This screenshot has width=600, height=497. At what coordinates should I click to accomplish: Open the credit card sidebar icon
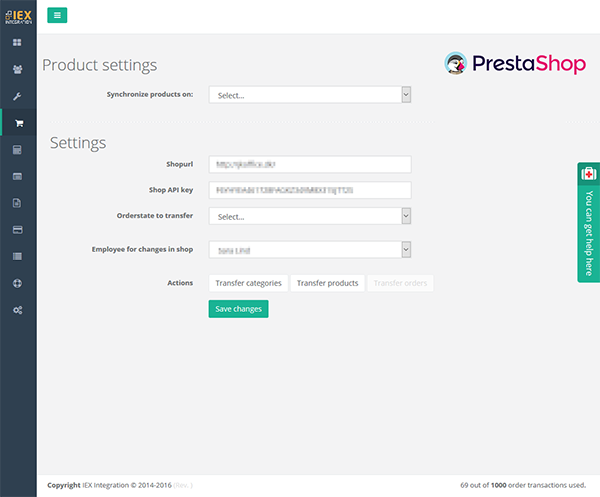coord(18,229)
